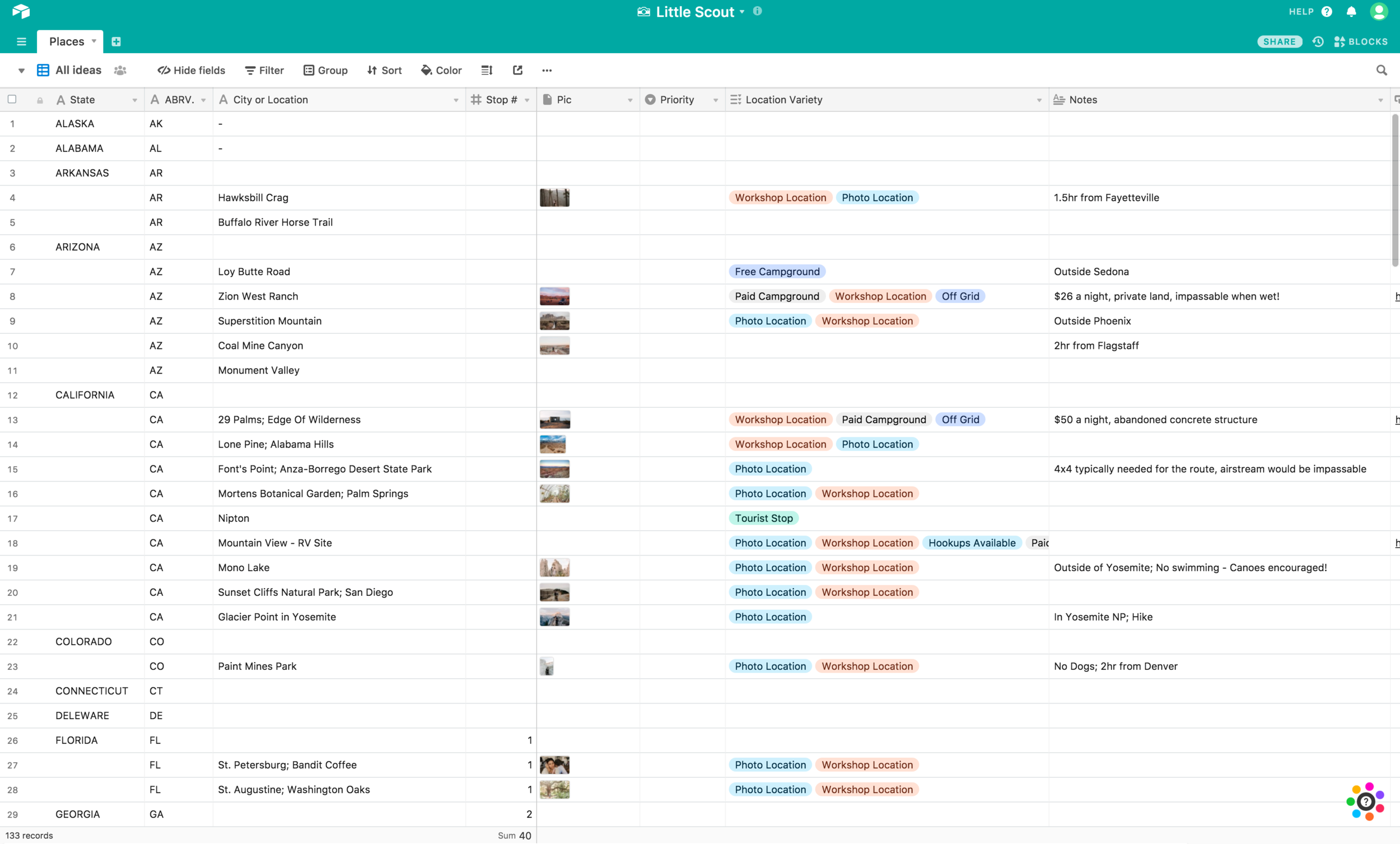The image size is (1400, 844).
Task: Open the Color records option
Action: [441, 70]
